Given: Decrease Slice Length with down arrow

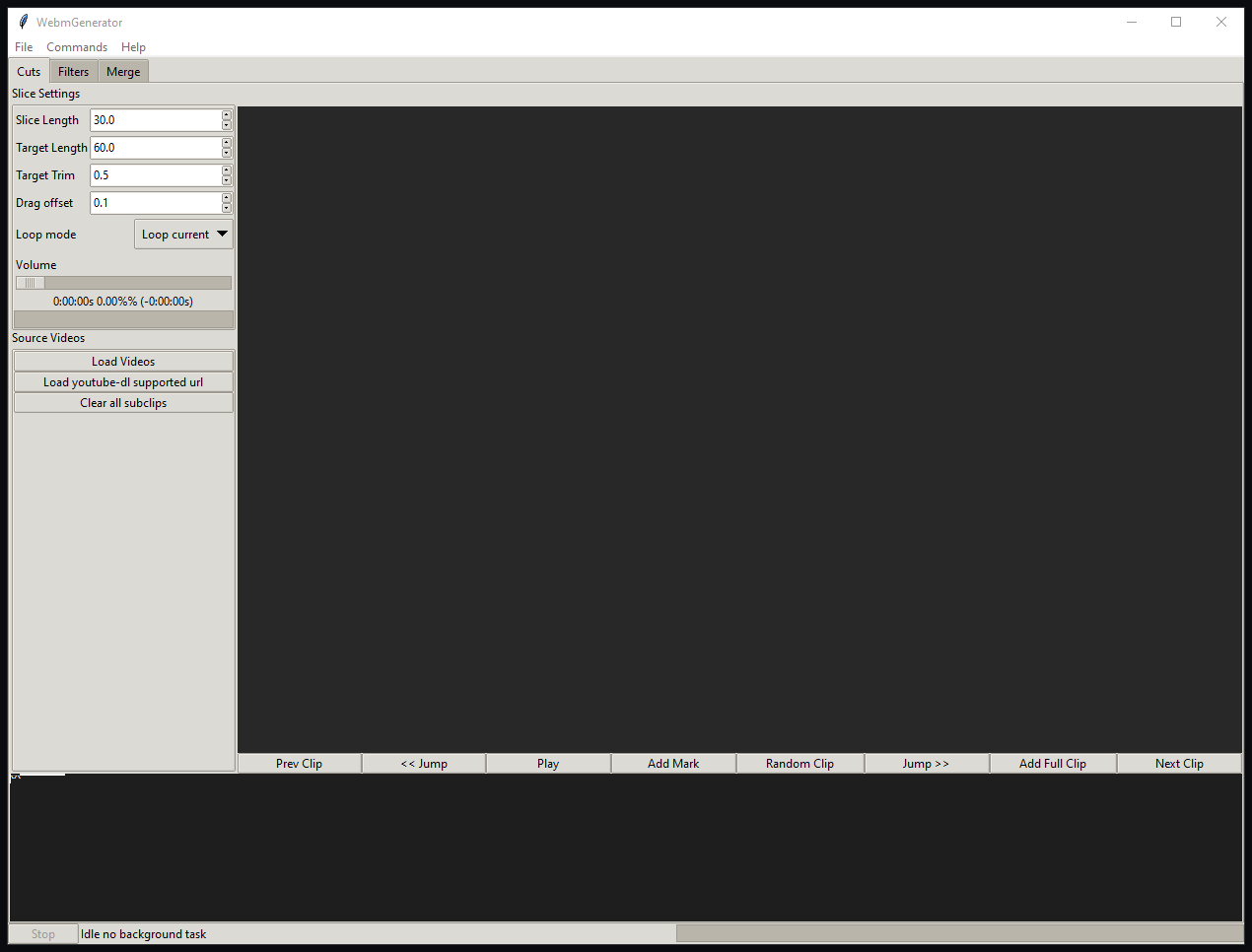Looking at the screenshot, I should coord(227,125).
